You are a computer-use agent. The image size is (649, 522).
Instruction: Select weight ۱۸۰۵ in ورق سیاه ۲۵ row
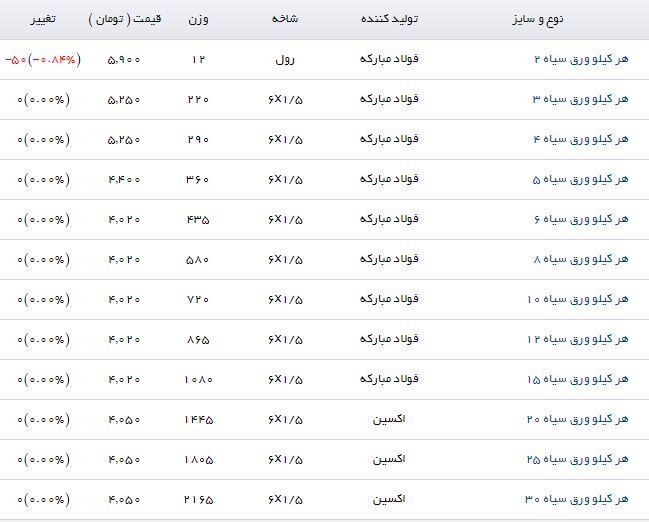pyautogui.click(x=198, y=460)
